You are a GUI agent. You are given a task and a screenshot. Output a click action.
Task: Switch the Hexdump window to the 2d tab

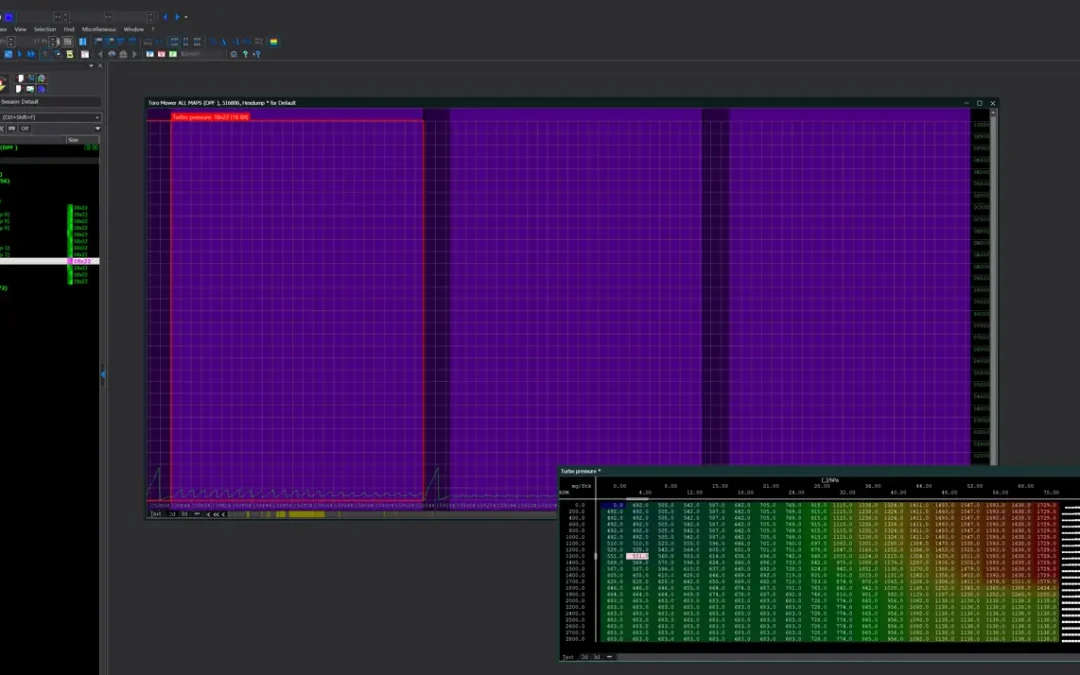tap(172, 514)
